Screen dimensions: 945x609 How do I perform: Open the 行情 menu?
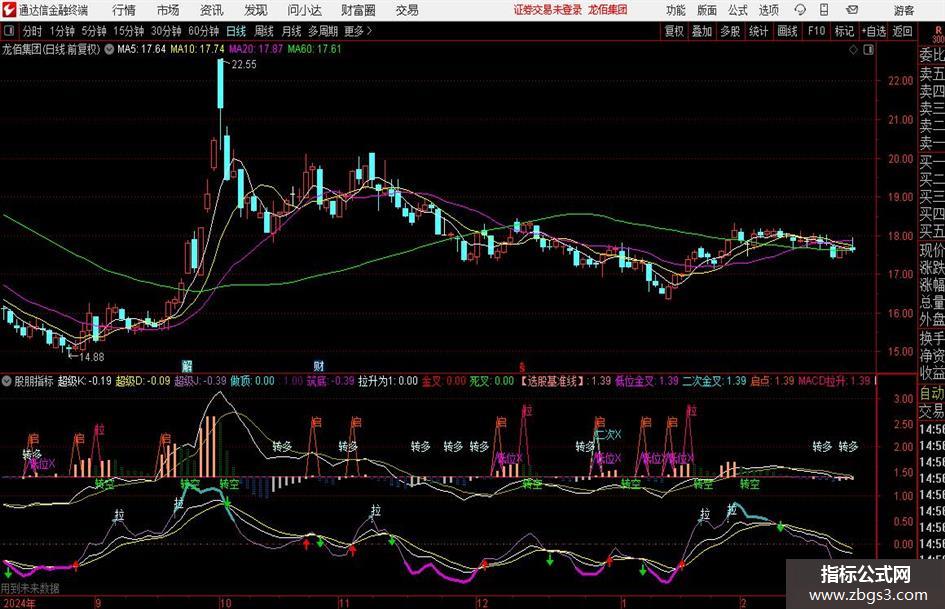click(x=124, y=10)
